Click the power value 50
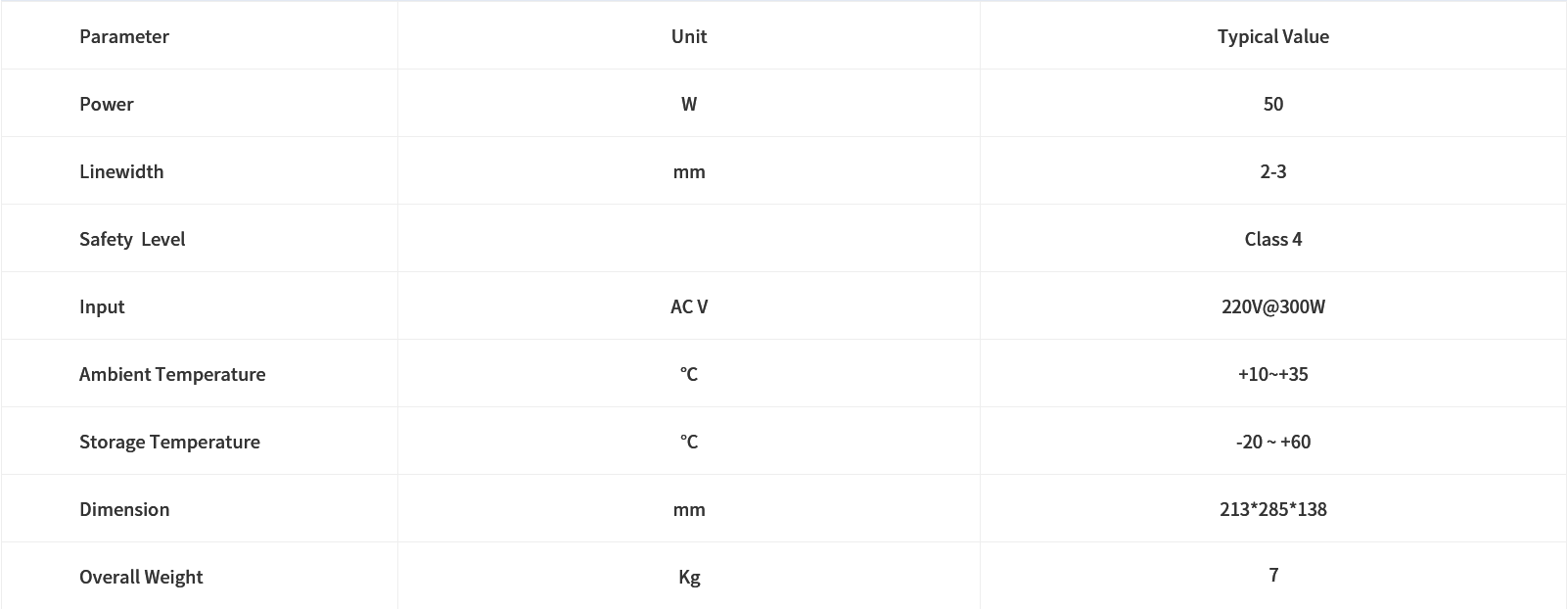1568x609 pixels. (1273, 104)
